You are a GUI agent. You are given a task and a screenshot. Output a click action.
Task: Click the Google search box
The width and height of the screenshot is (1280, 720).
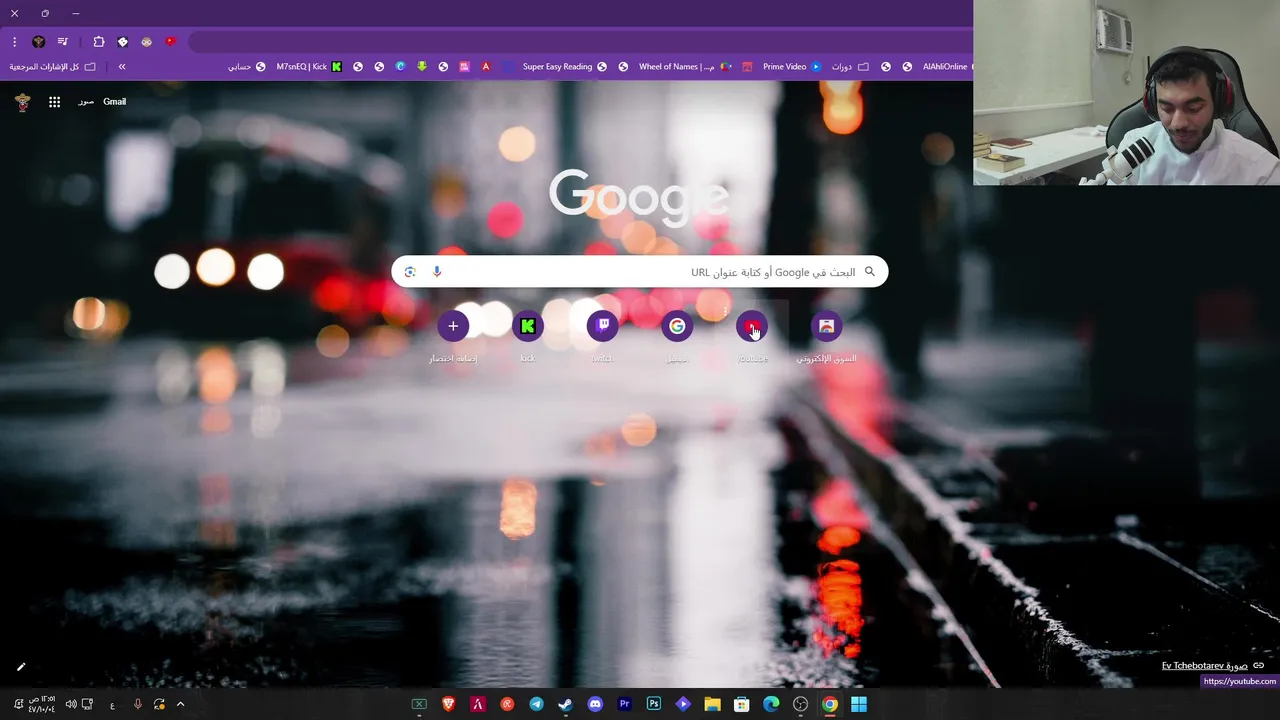[640, 272]
